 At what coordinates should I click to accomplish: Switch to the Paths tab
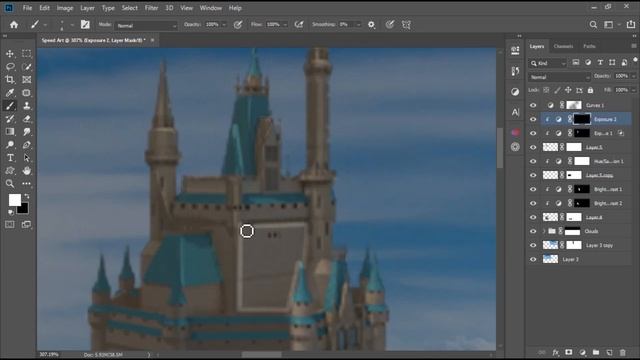point(589,46)
